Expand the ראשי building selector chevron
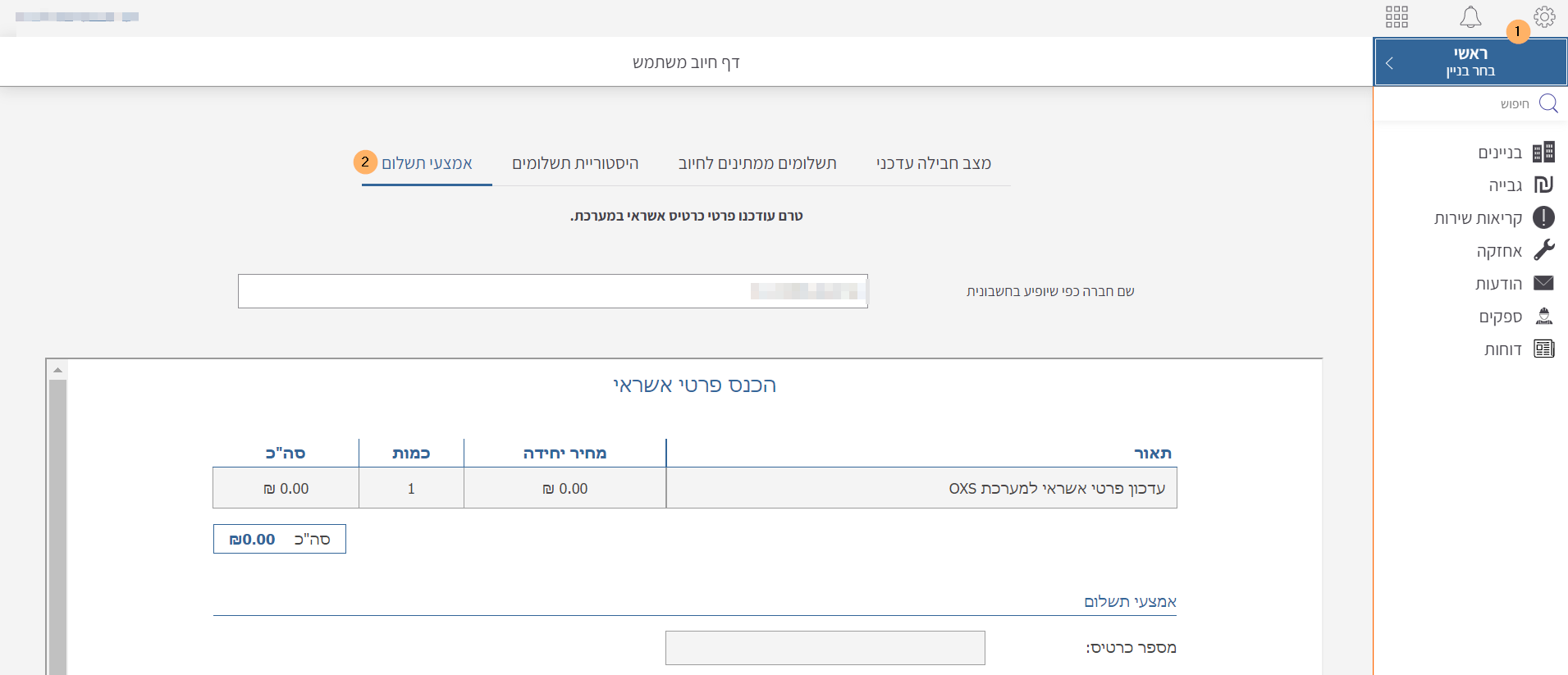This screenshot has width=1568, height=675. tap(1389, 62)
